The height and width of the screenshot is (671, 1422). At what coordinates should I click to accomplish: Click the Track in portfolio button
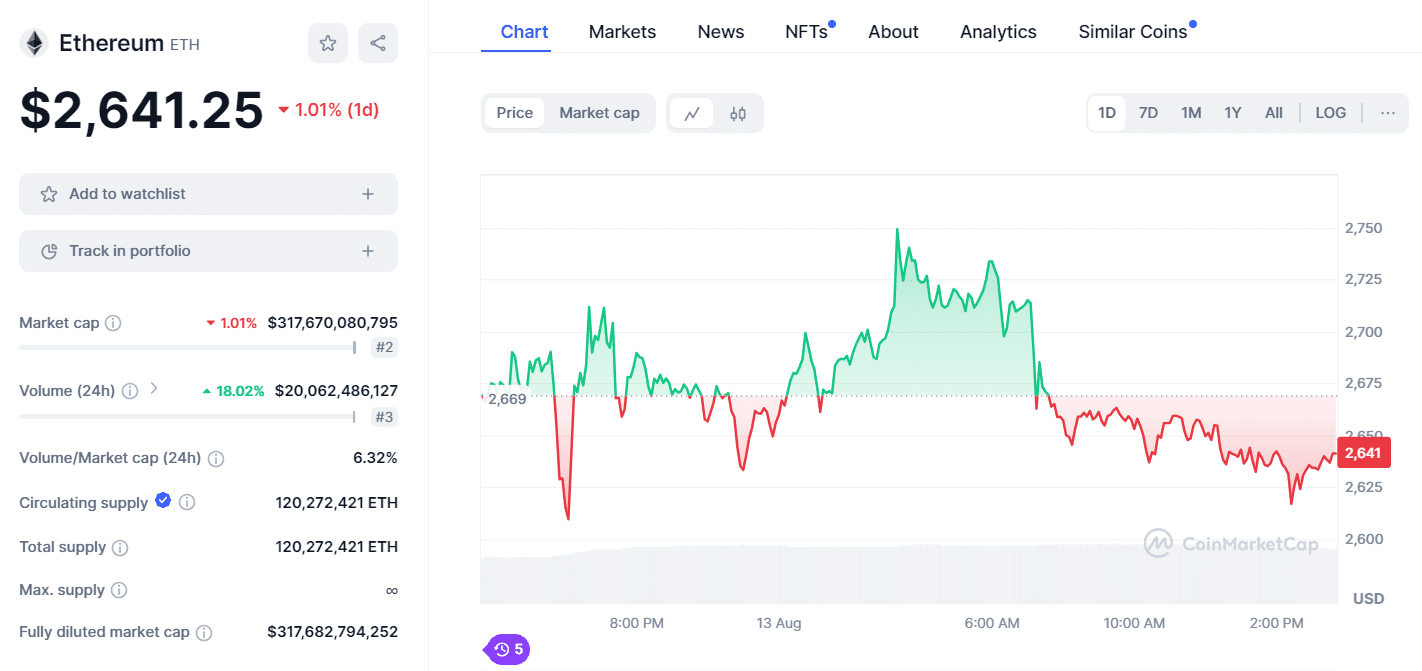[x=208, y=250]
